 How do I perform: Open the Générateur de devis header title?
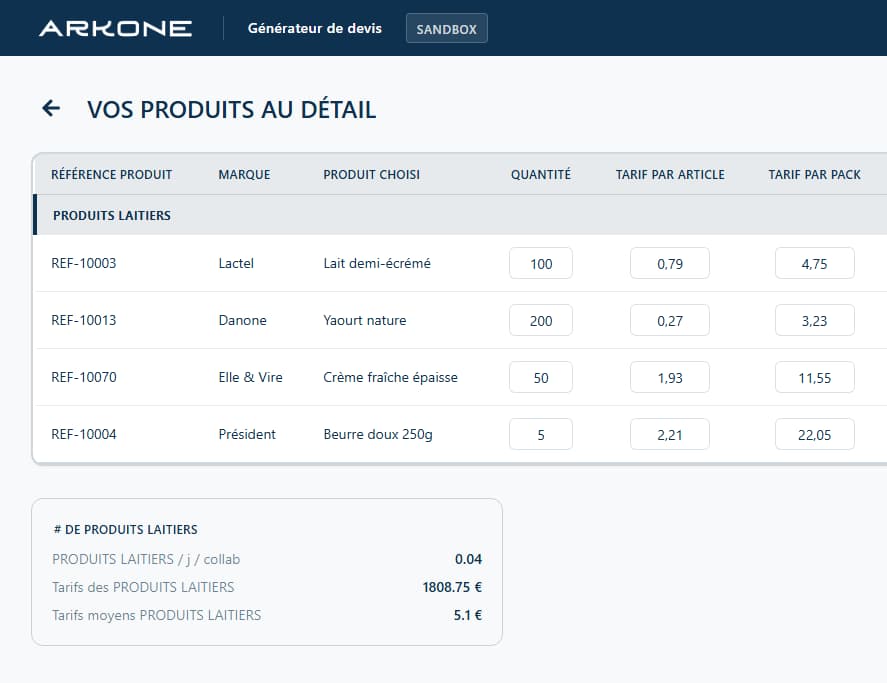point(315,28)
